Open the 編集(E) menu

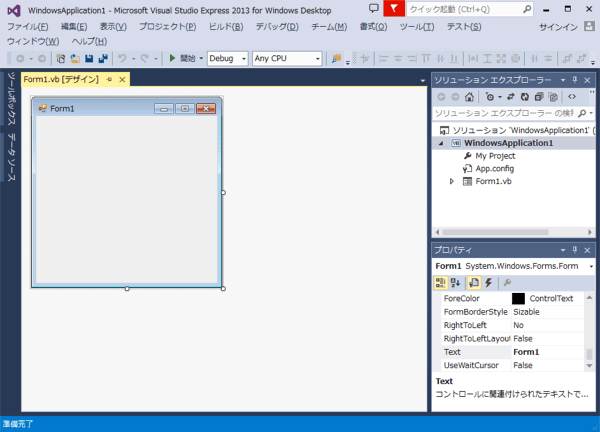pyautogui.click(x=74, y=26)
